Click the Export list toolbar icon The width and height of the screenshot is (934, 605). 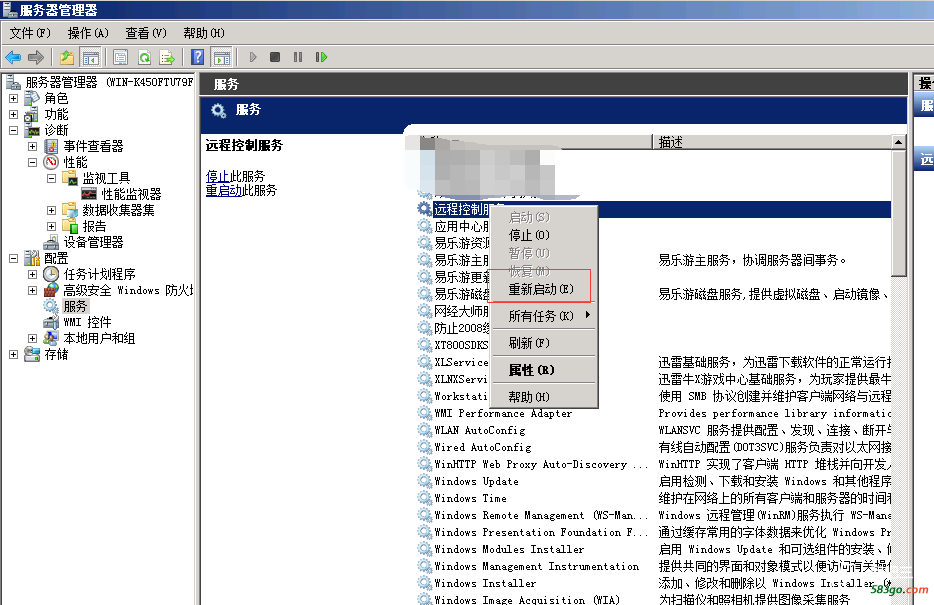(x=167, y=57)
